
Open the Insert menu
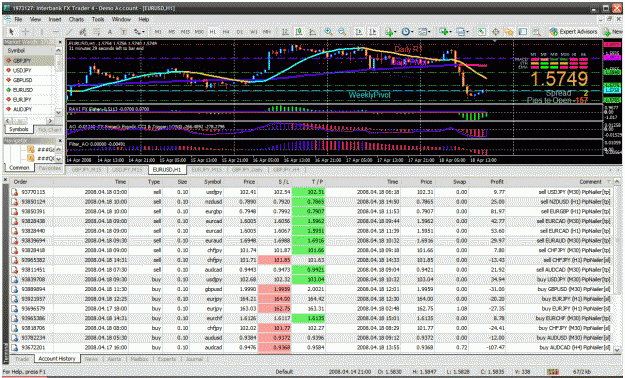[55, 19]
